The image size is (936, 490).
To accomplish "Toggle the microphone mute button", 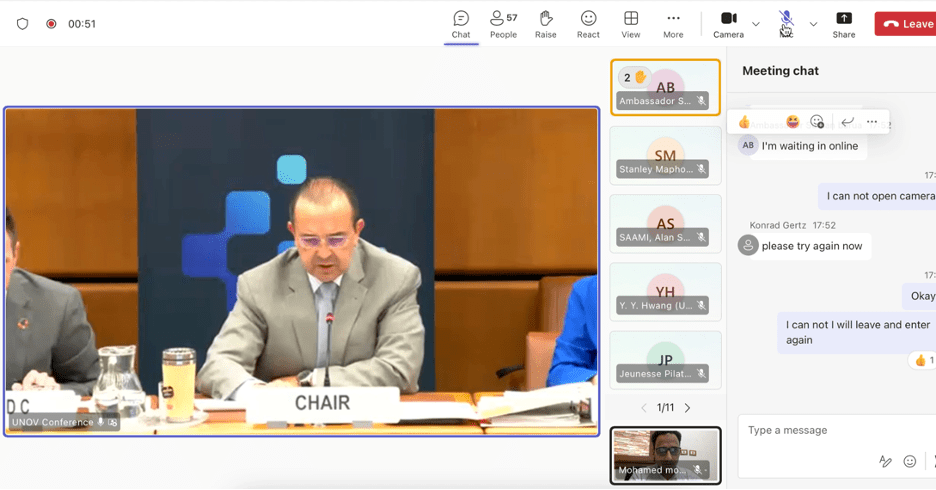I will tap(786, 22).
